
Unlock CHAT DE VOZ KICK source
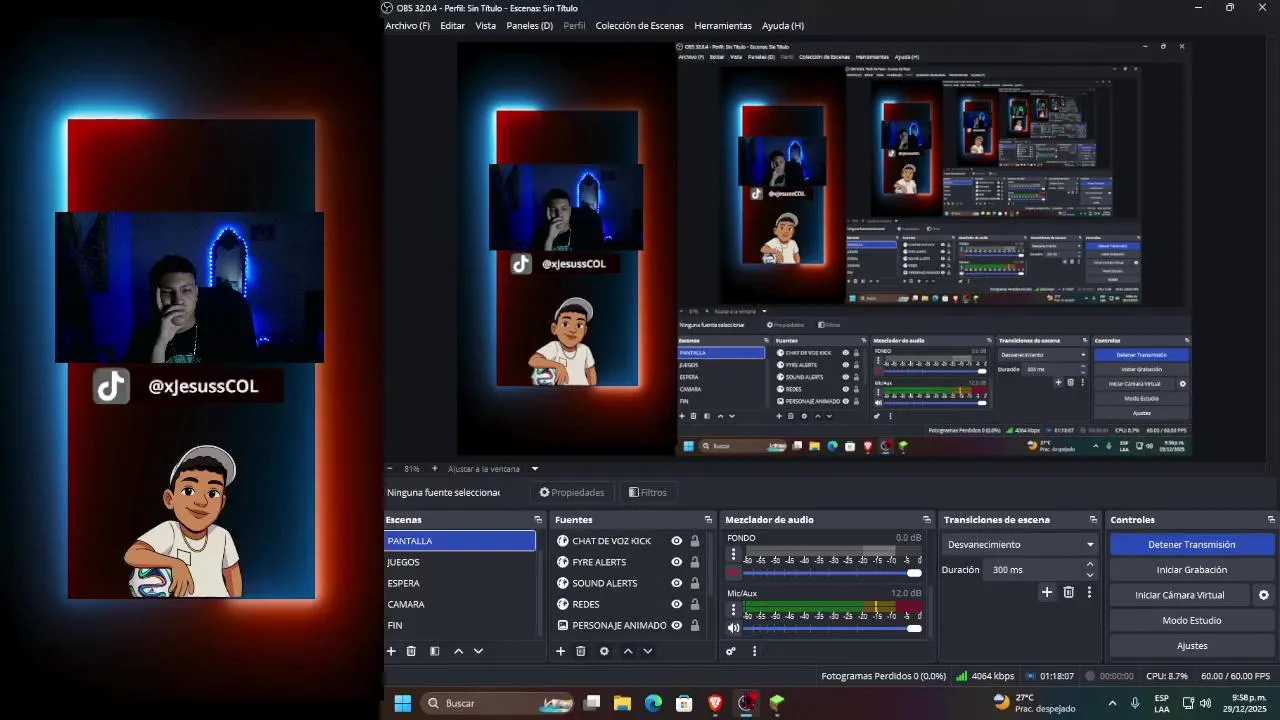(x=695, y=541)
